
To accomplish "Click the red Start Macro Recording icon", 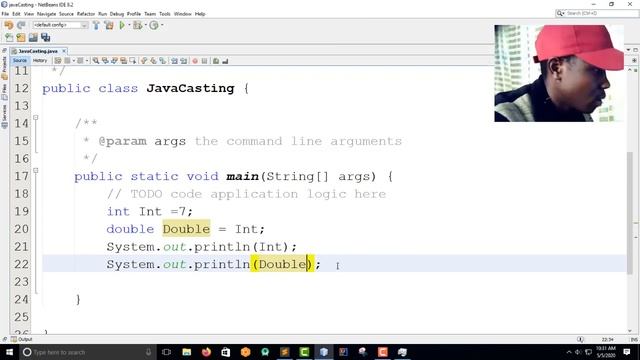I will (x=195, y=61).
